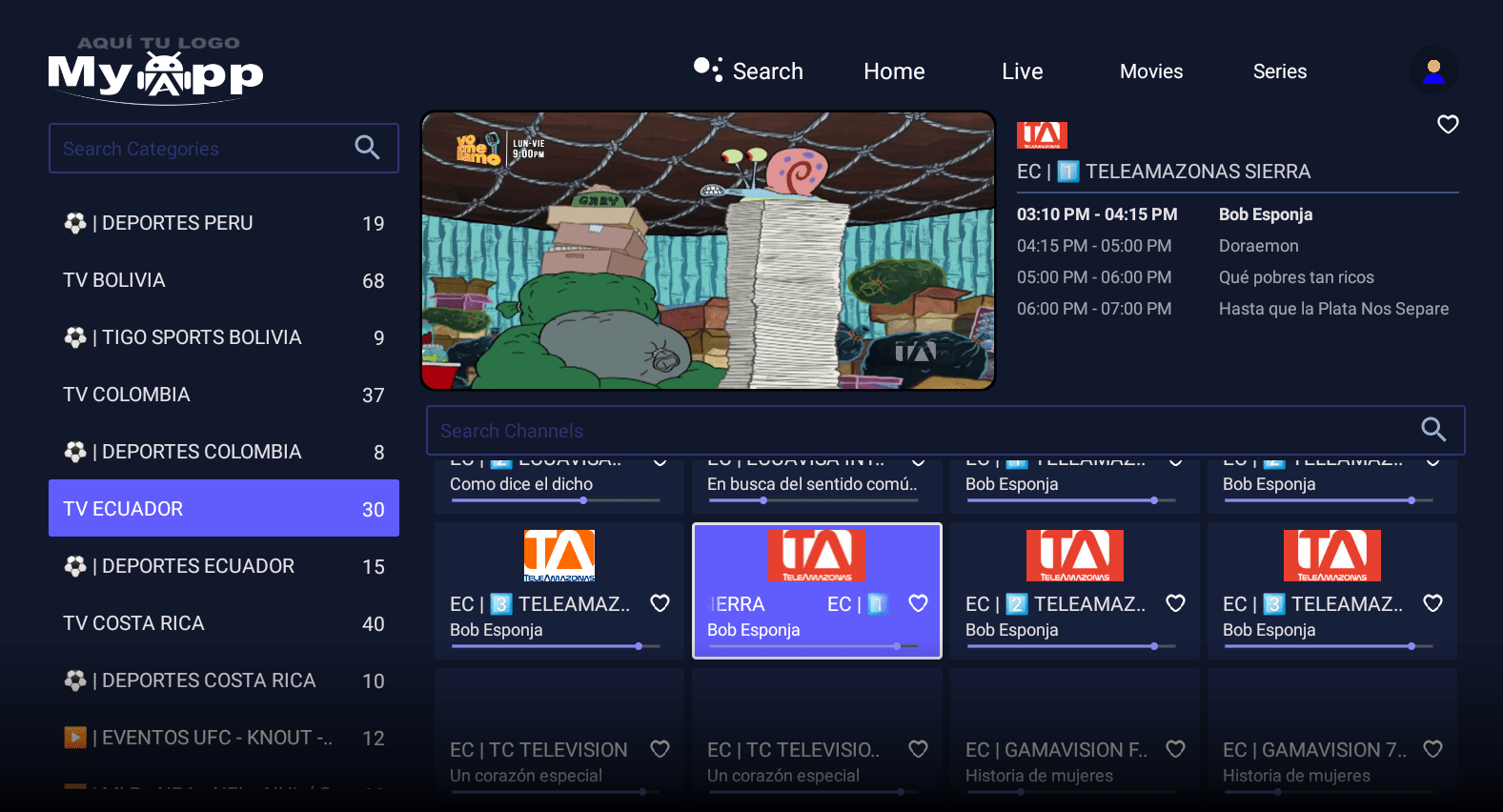Select the Qué pobres tan ricos program row

1237,277
